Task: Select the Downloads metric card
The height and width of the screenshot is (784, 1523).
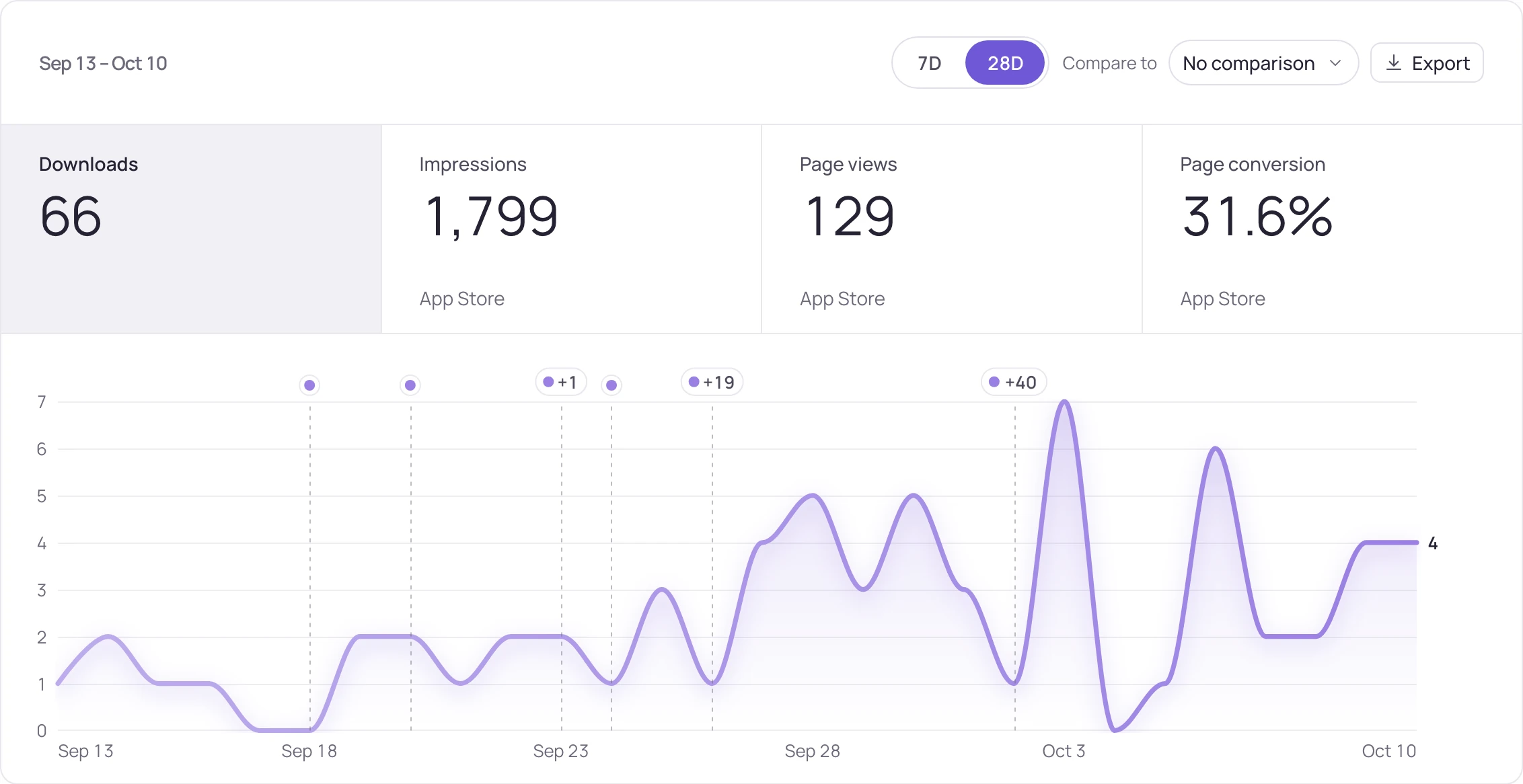Action: pos(191,229)
